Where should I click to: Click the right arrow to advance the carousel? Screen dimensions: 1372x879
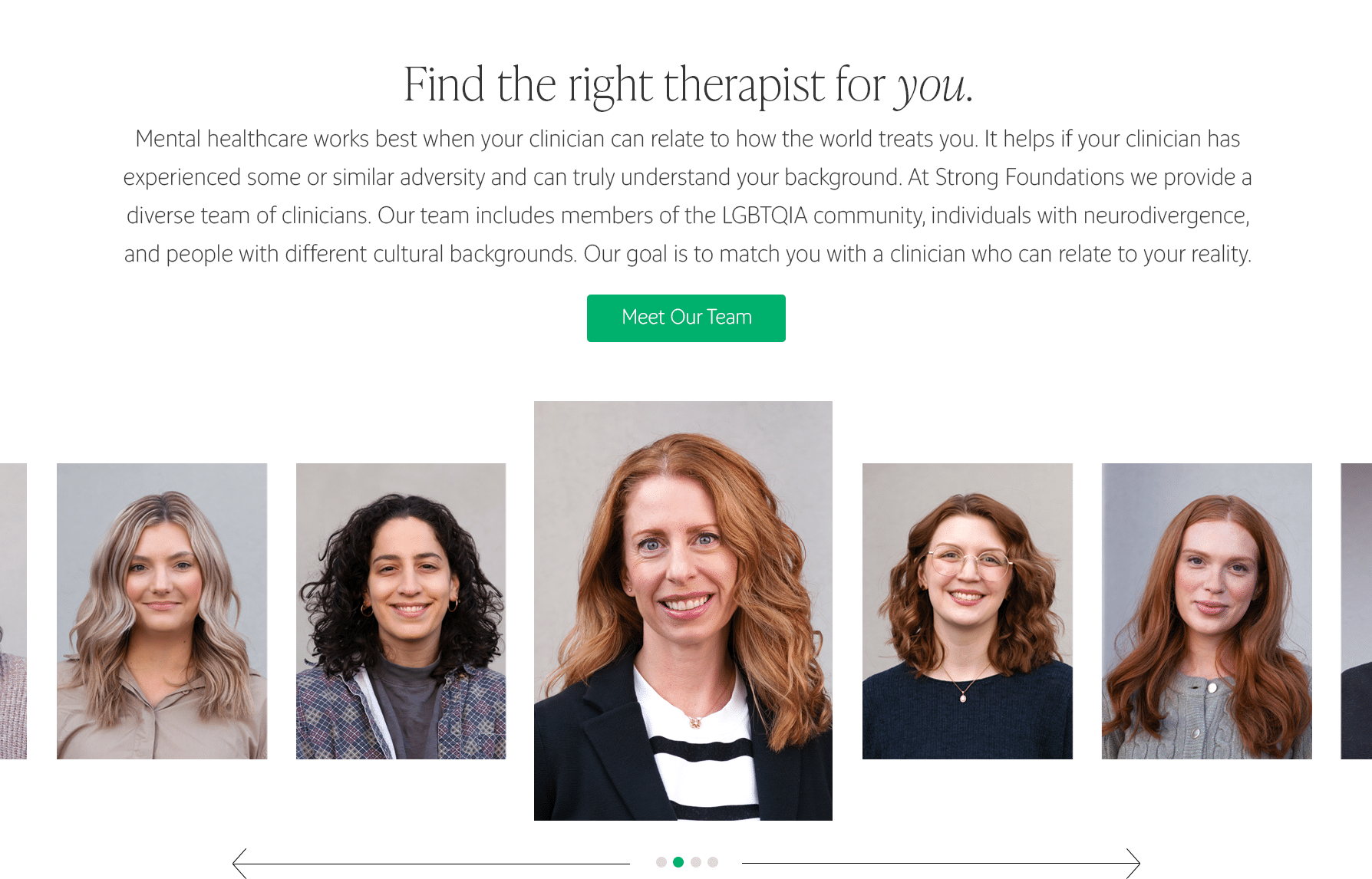tap(941, 864)
